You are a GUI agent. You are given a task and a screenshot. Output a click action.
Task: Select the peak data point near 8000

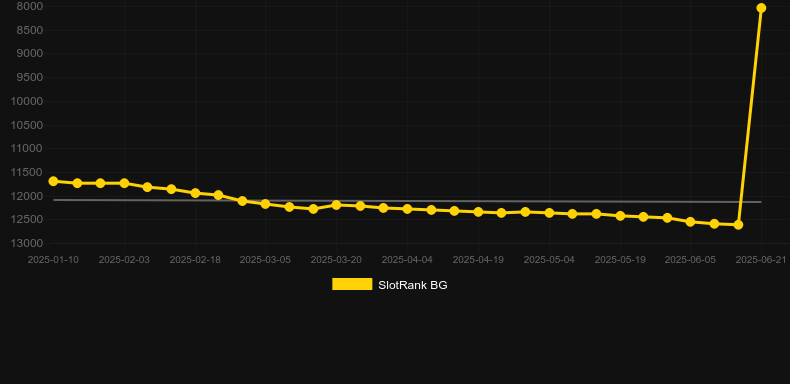761,8
